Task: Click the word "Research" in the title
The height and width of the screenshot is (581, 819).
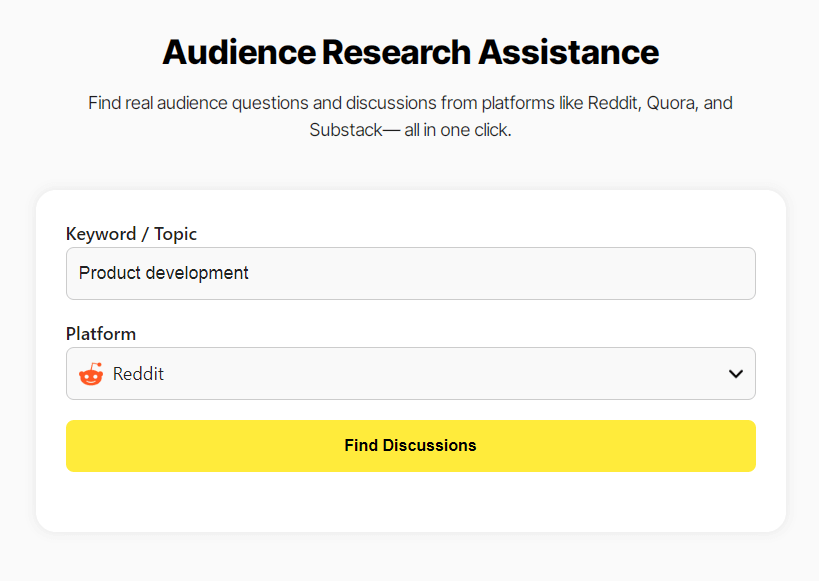Action: 396,52
